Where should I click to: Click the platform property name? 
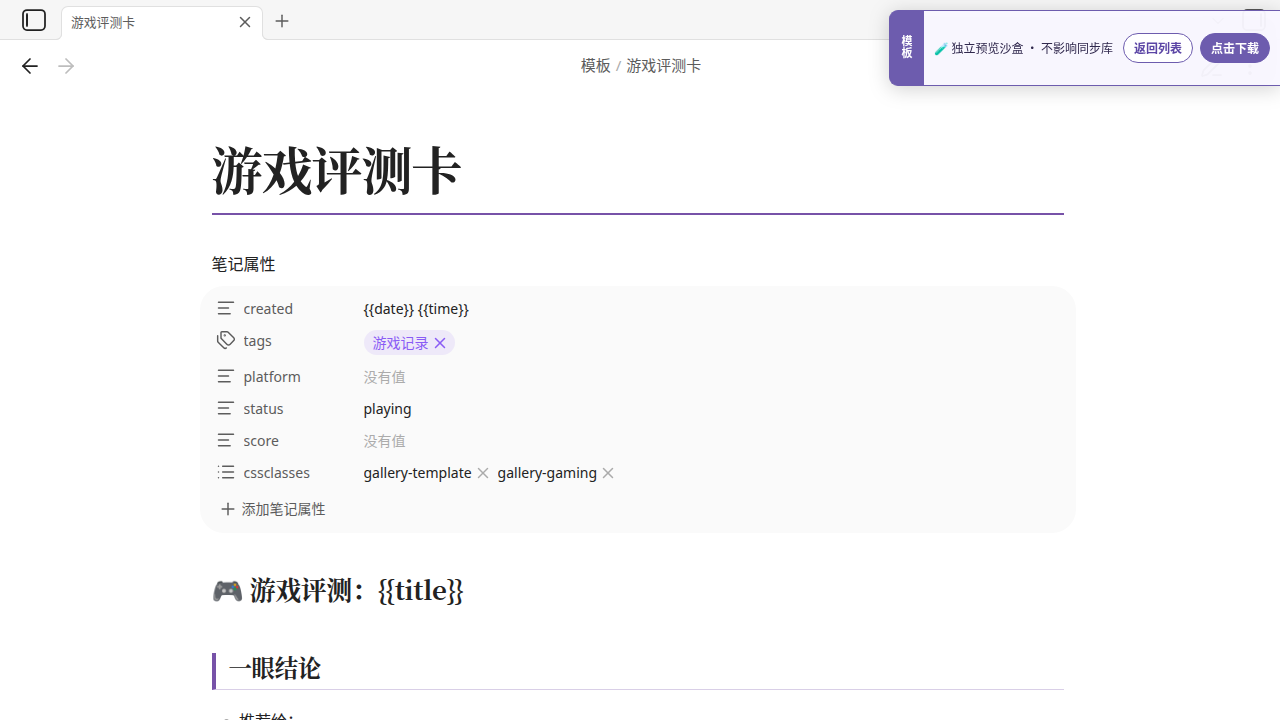click(x=272, y=377)
